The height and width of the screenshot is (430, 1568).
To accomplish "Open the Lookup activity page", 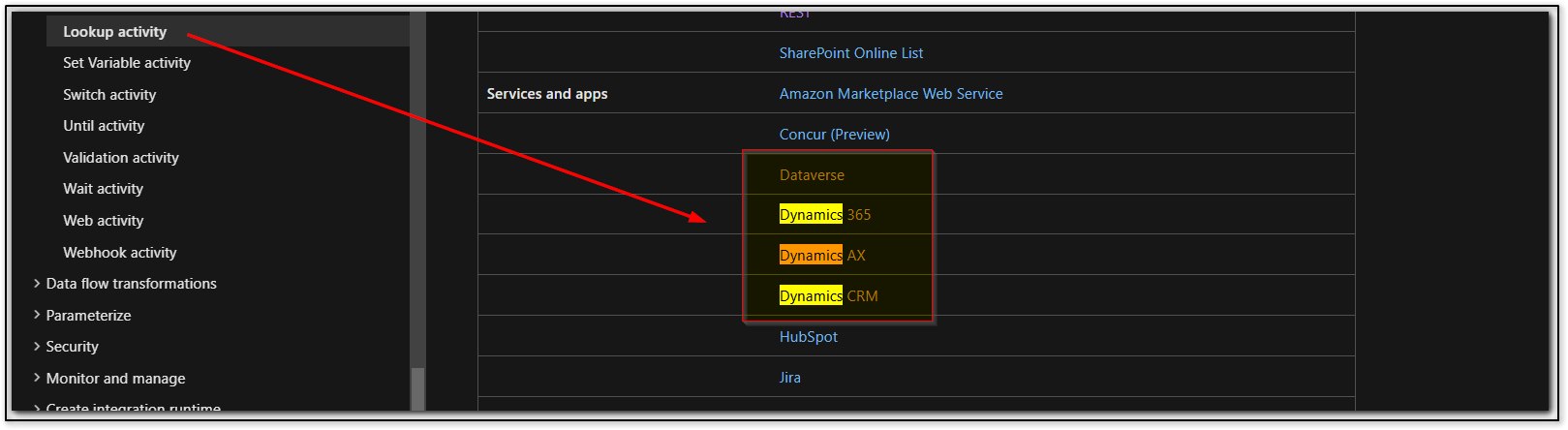I will click(115, 32).
